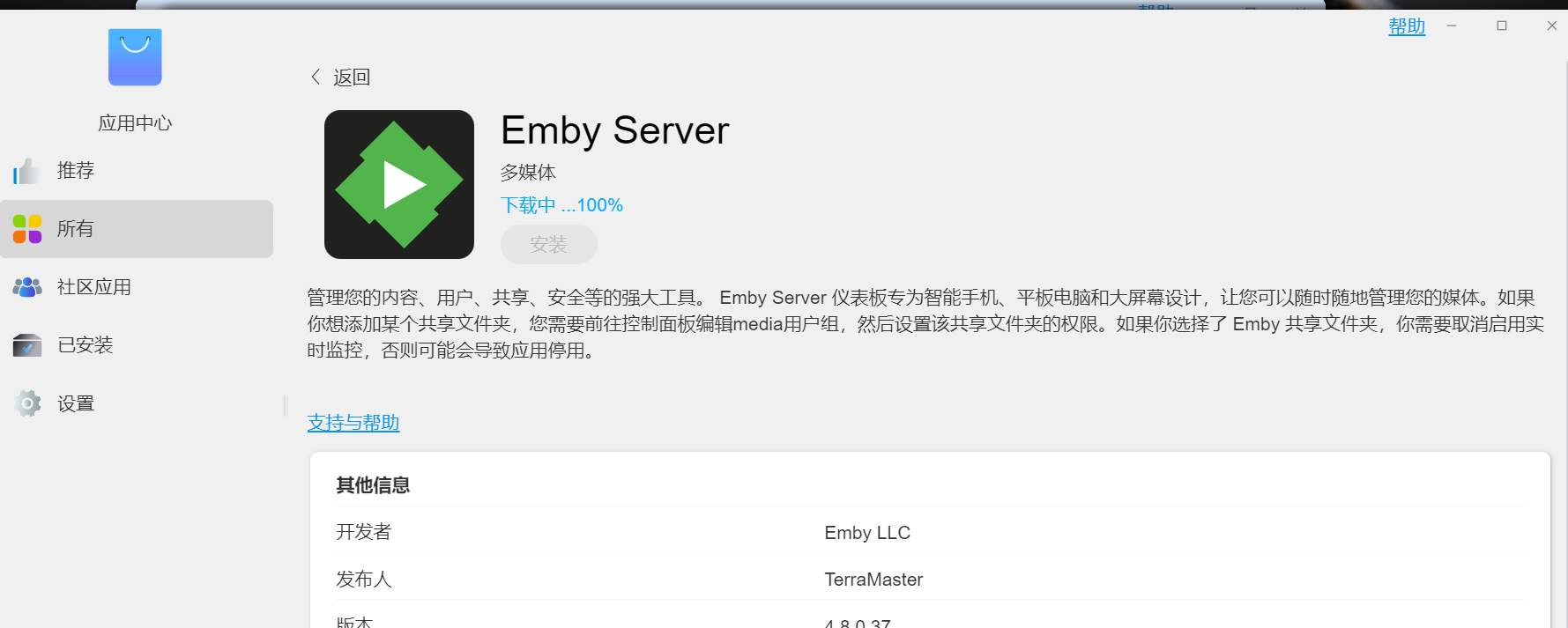Click the gear icon beside 设置
1568x628 pixels.
tap(27, 403)
